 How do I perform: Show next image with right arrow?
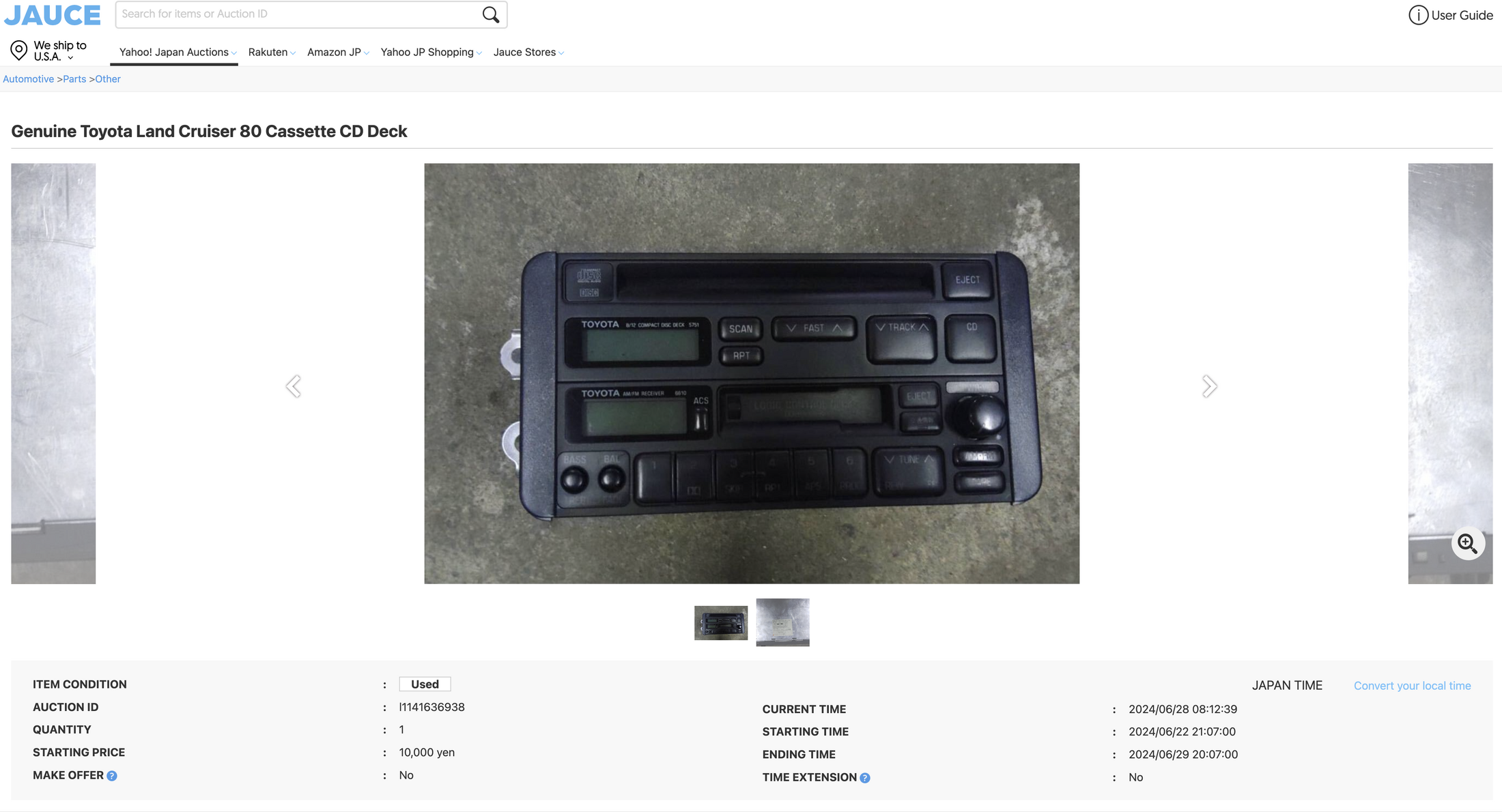(x=1209, y=386)
